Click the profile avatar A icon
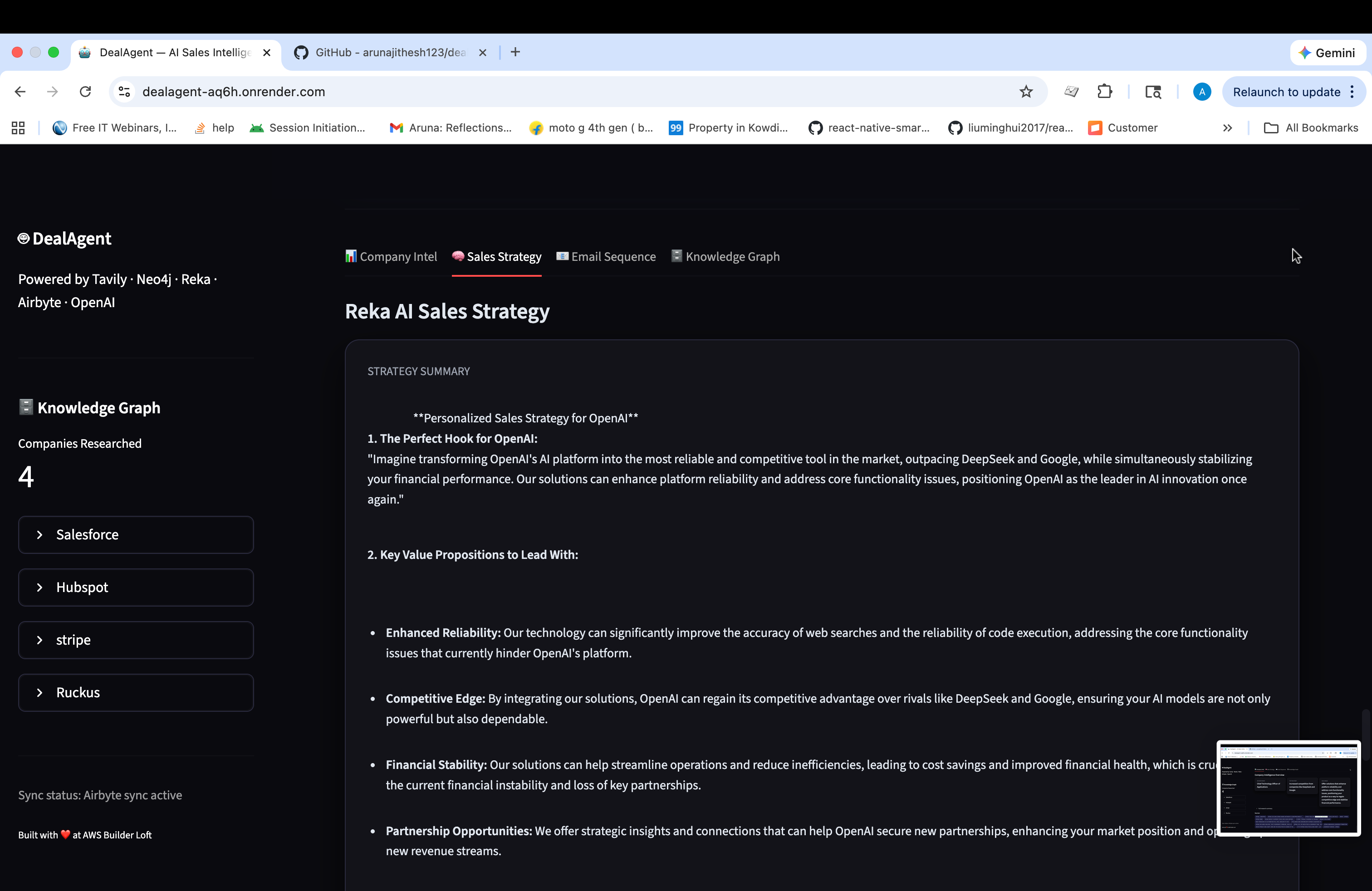This screenshot has height=891, width=1372. click(1201, 92)
